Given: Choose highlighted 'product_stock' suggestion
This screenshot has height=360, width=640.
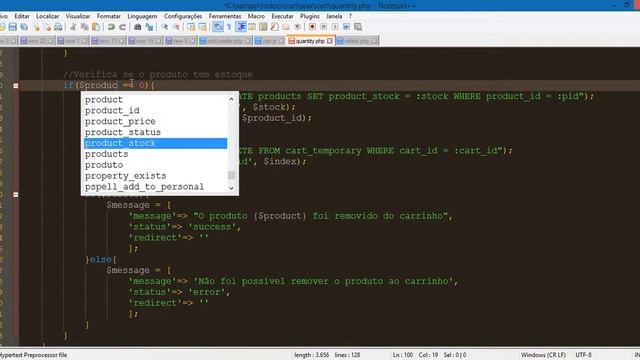Looking at the screenshot, I should coord(155,143).
